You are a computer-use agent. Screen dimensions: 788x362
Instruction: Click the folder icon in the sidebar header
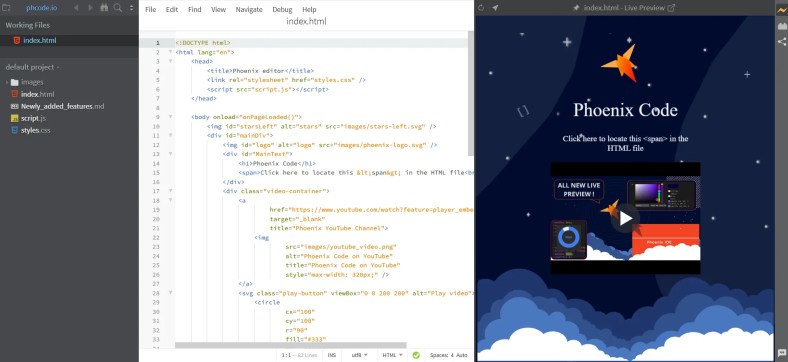click(x=7, y=8)
